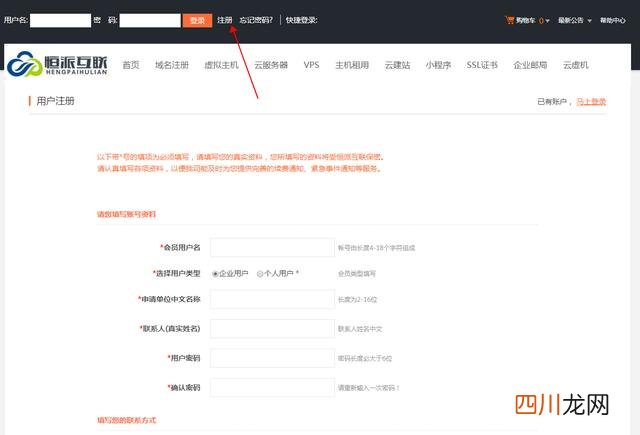Image resolution: width=640 pixels, height=435 pixels.
Task: Click the 填写您的联系方式 section heading
Action: coord(127,420)
